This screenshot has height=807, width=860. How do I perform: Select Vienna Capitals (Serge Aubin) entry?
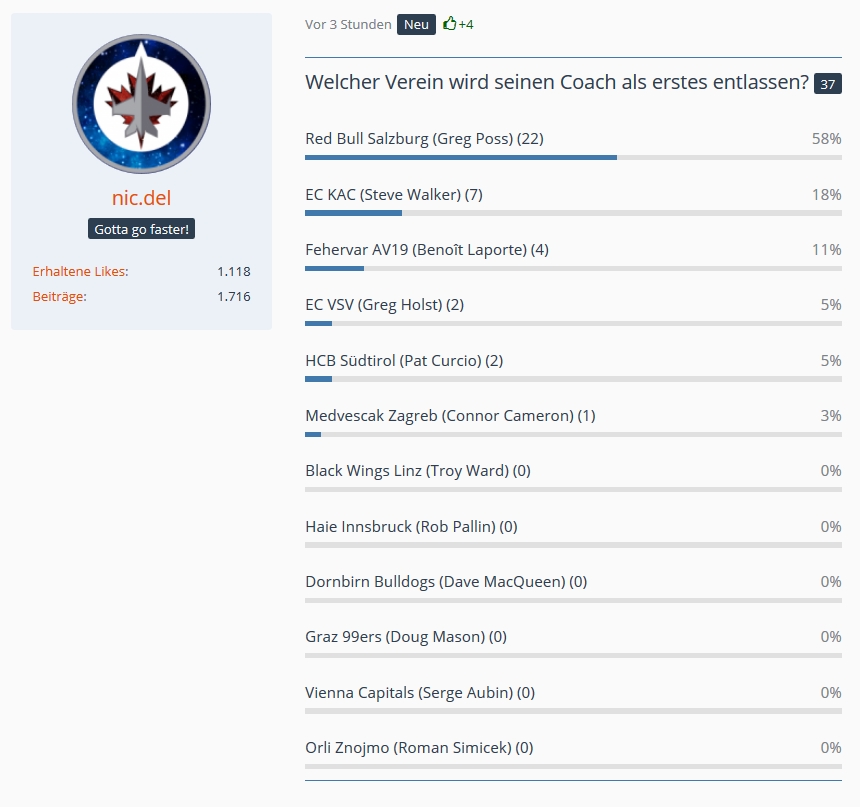click(420, 692)
